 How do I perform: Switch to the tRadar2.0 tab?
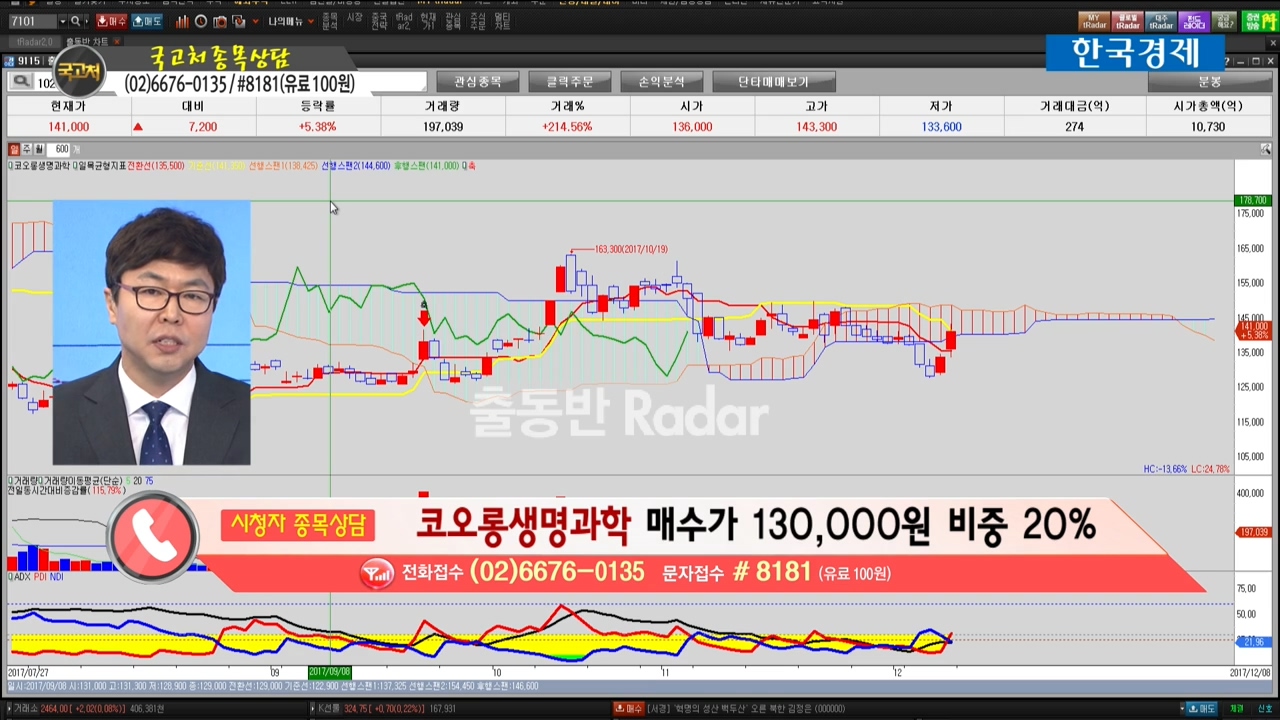pos(34,42)
